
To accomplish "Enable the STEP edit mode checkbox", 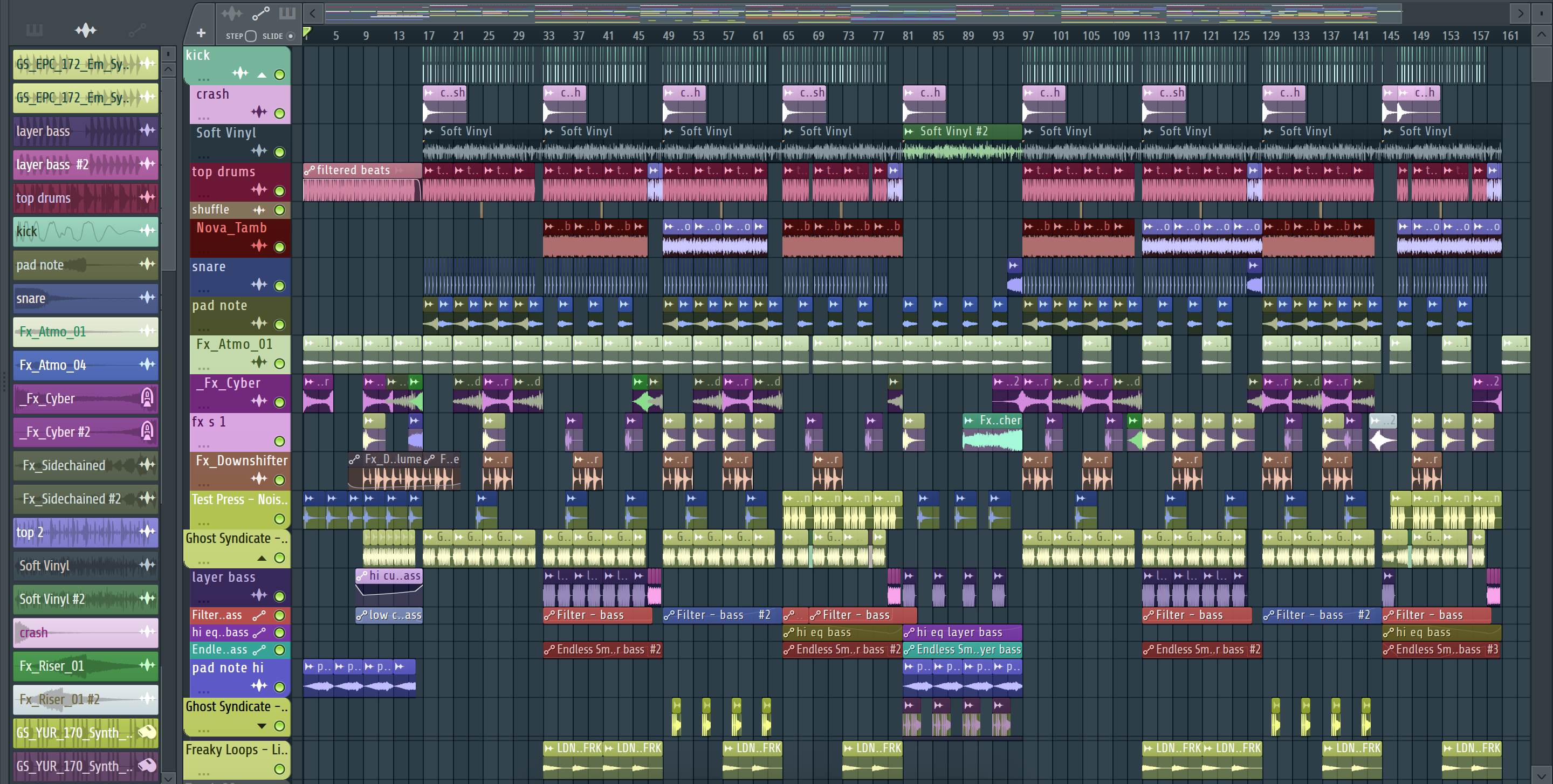I will click(x=251, y=36).
